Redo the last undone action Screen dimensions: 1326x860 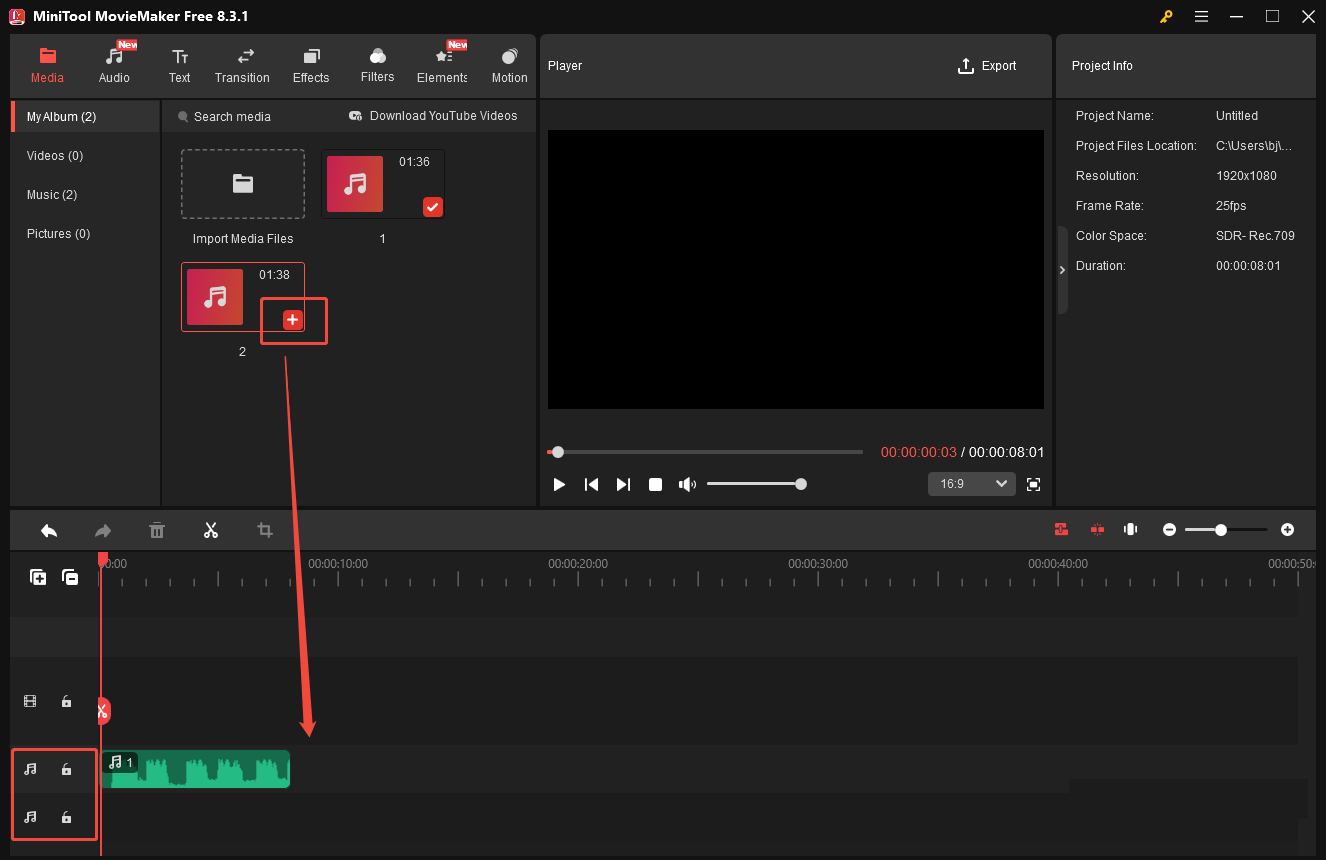pyautogui.click(x=102, y=530)
